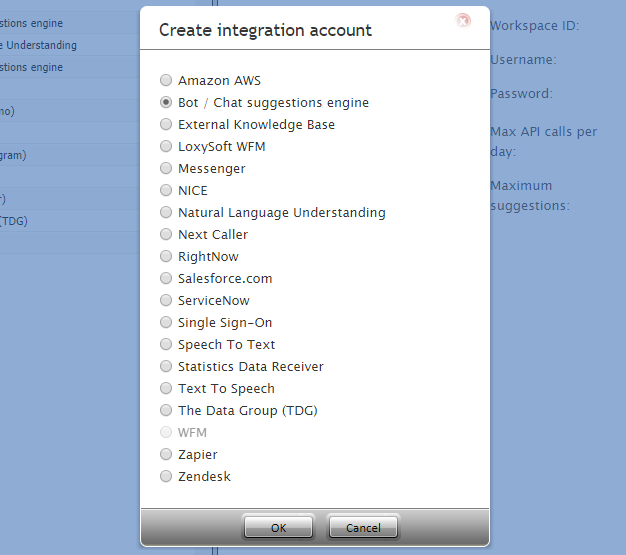
Task: Select the Understanding row in background list
Action: click(69, 45)
